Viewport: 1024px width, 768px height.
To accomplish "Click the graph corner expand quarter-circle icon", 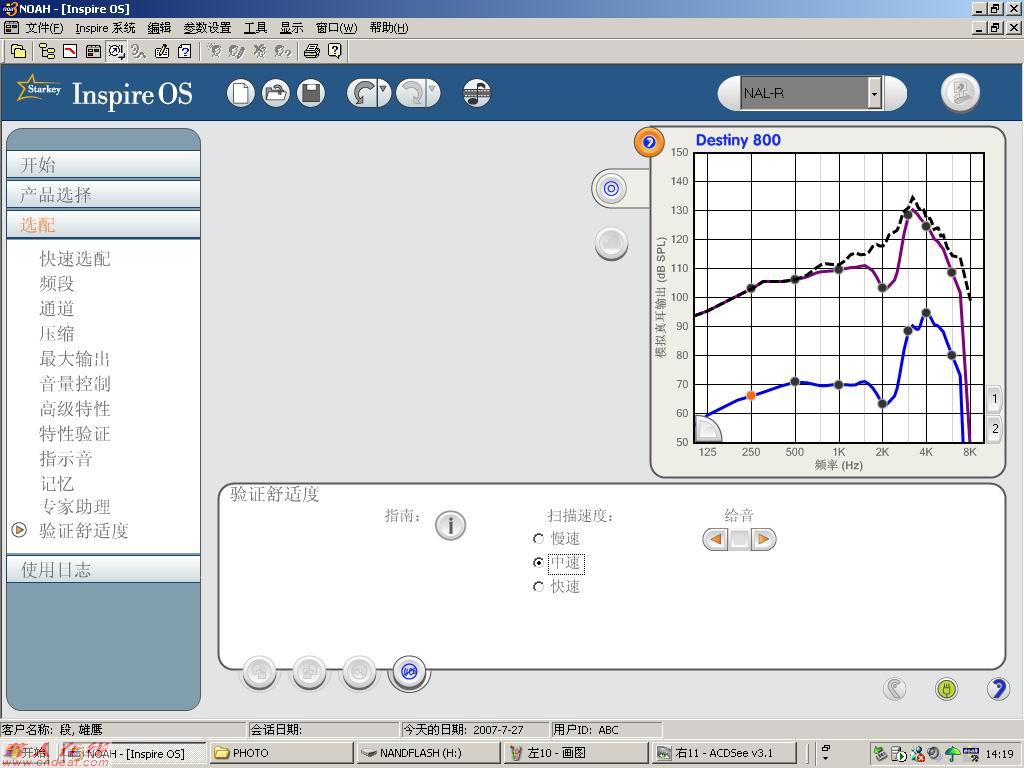I will pos(707,429).
